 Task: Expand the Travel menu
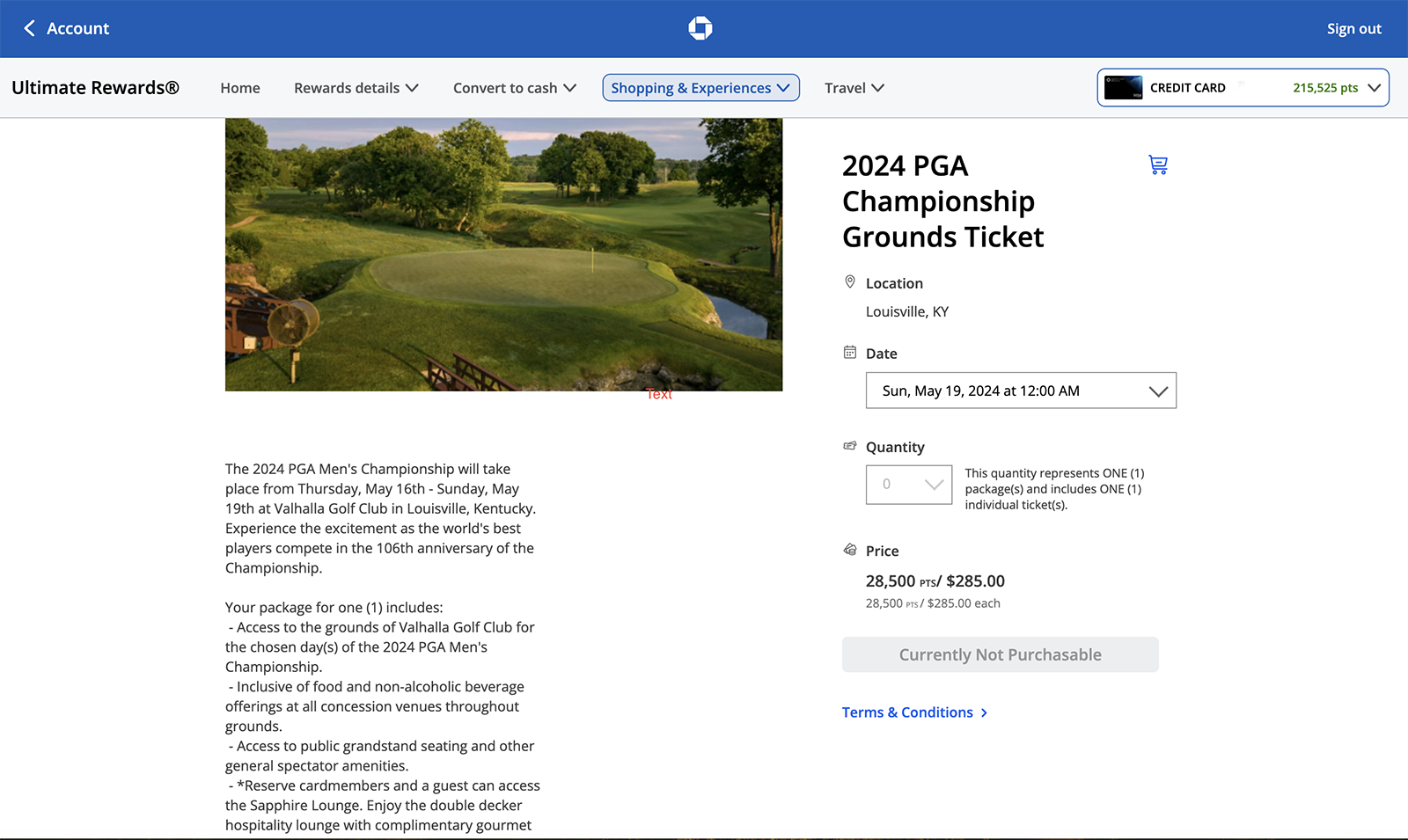(x=854, y=88)
